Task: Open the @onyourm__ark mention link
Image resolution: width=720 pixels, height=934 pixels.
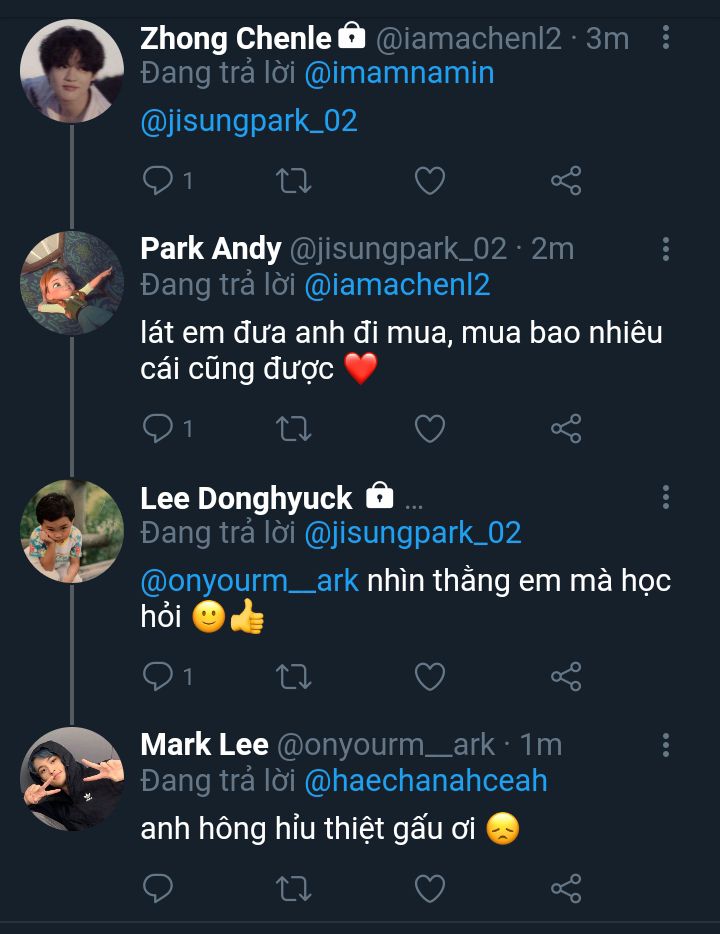Action: tap(250, 581)
